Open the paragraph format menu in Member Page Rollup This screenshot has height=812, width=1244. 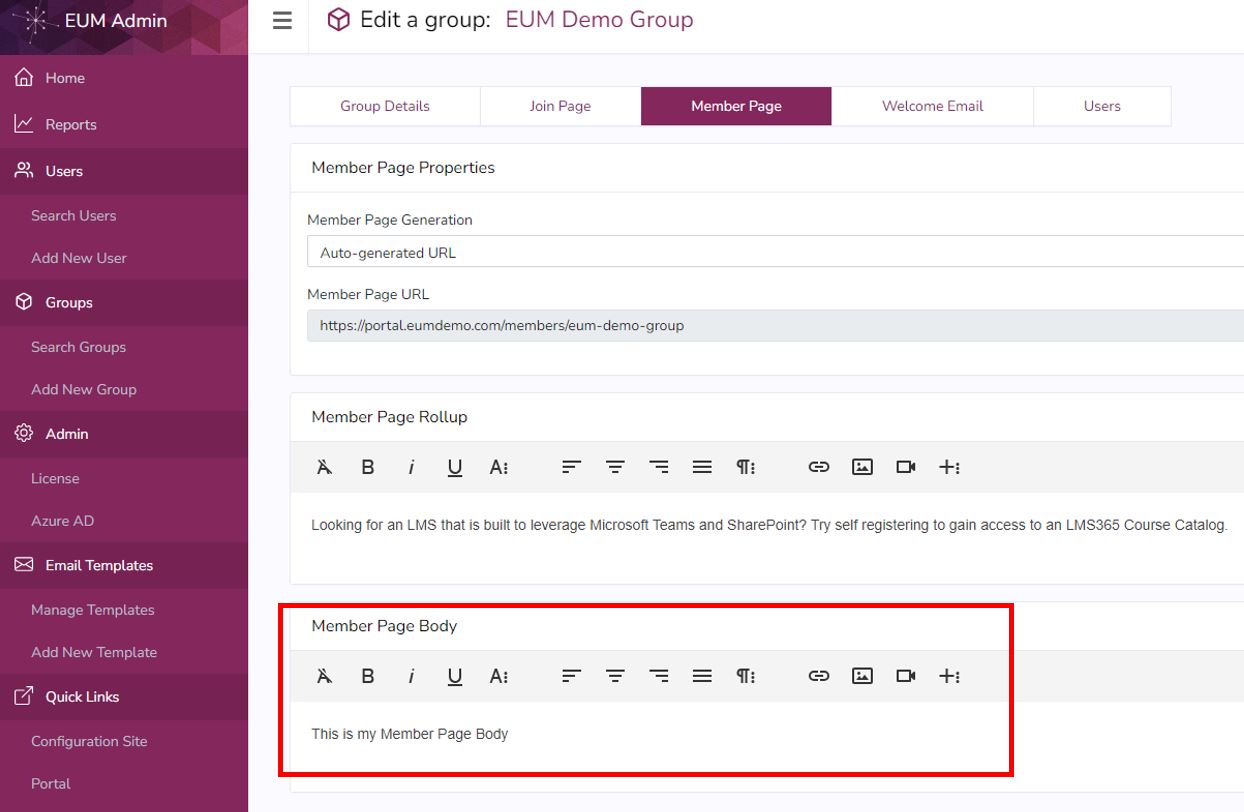coord(745,466)
